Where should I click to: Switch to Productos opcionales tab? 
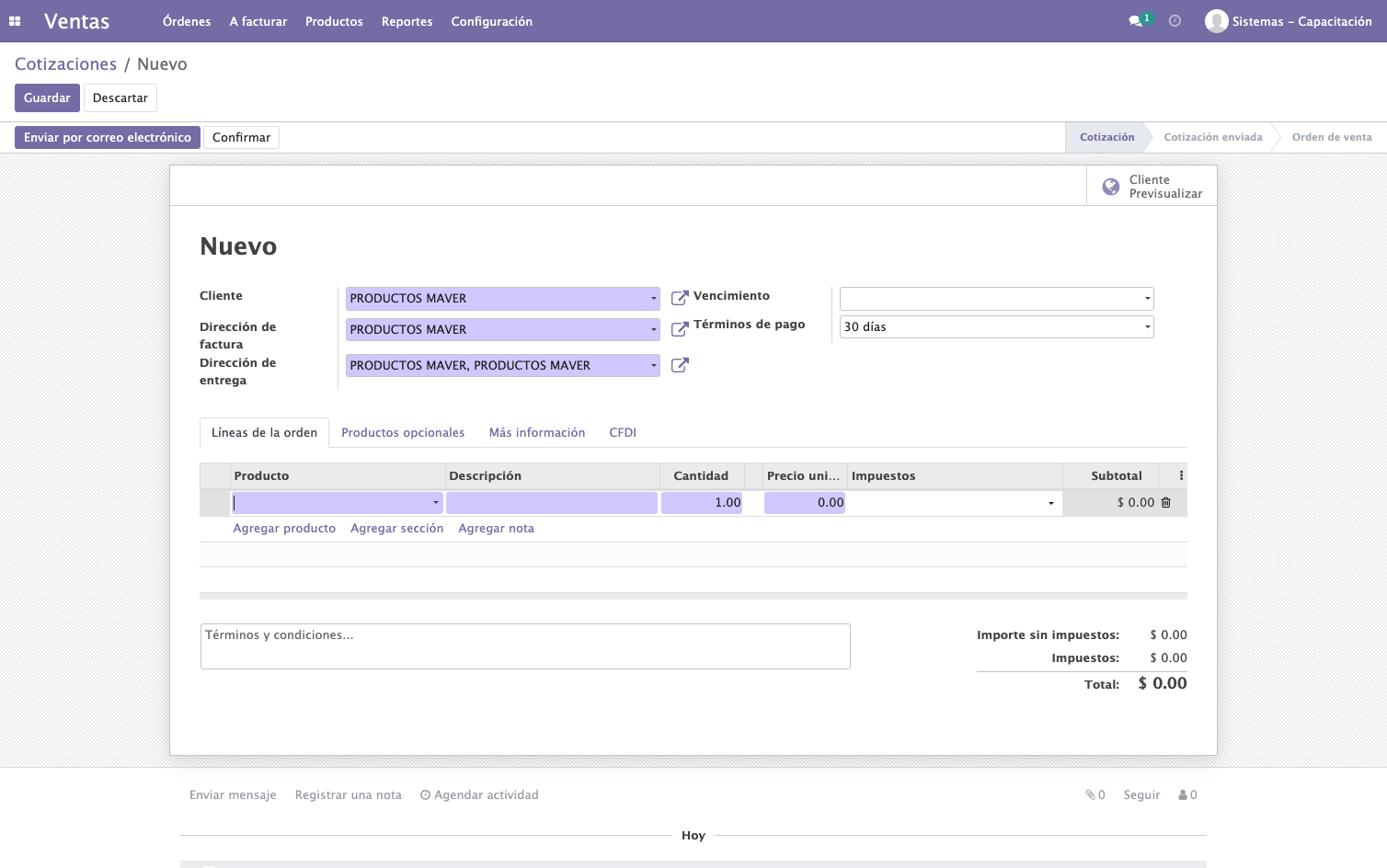tap(403, 433)
